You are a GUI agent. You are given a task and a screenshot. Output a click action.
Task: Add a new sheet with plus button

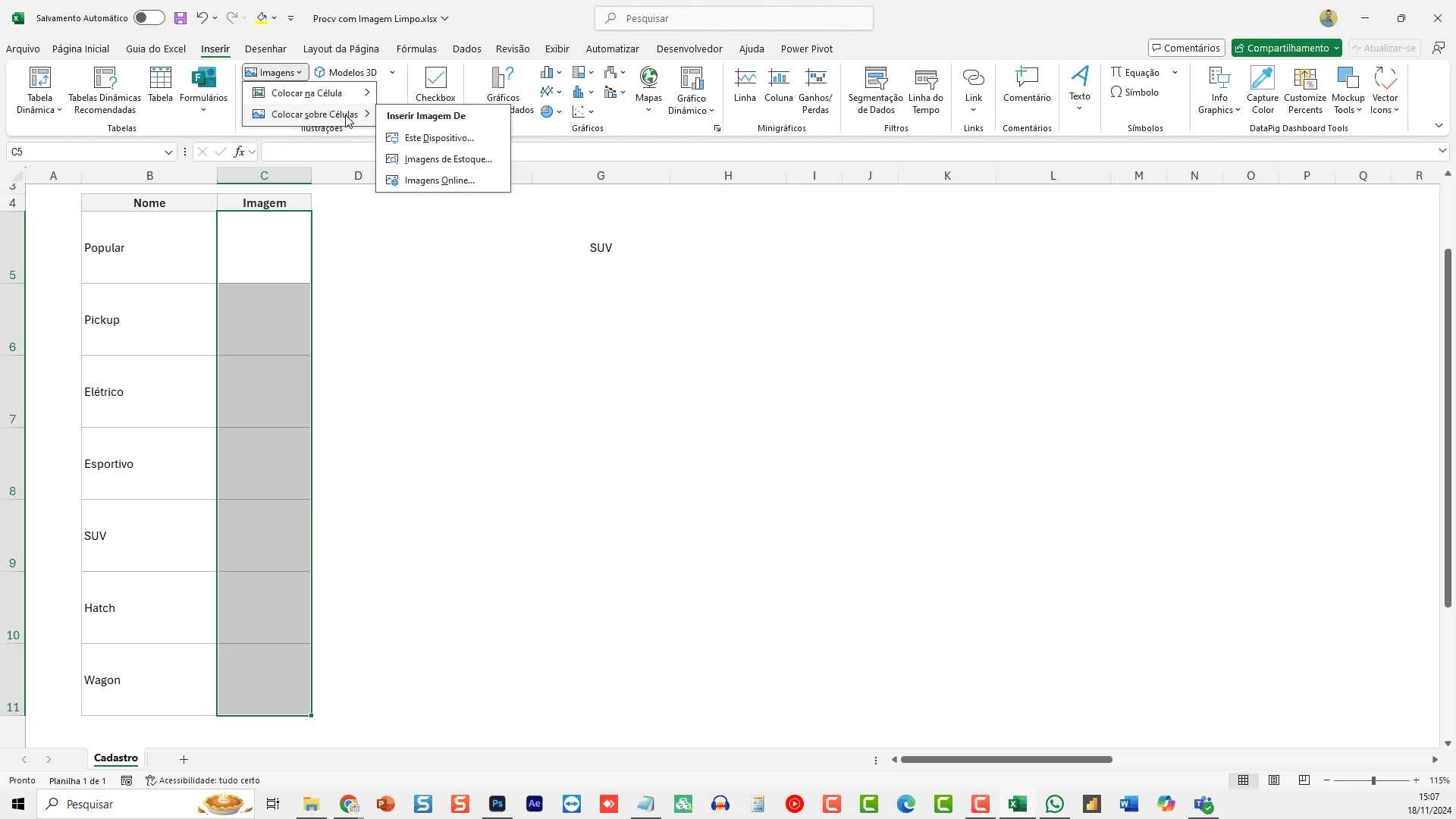(184, 759)
